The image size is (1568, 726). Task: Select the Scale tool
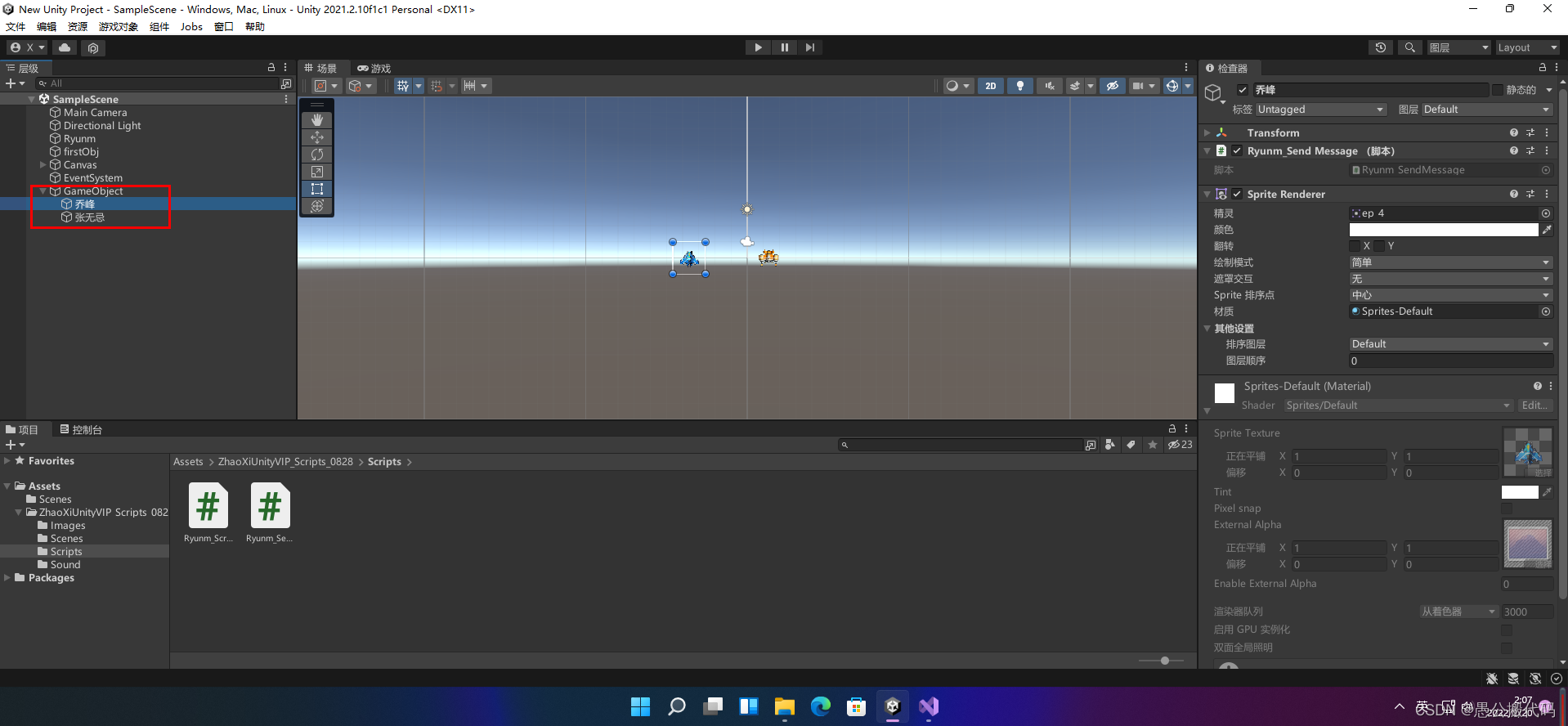click(x=317, y=172)
